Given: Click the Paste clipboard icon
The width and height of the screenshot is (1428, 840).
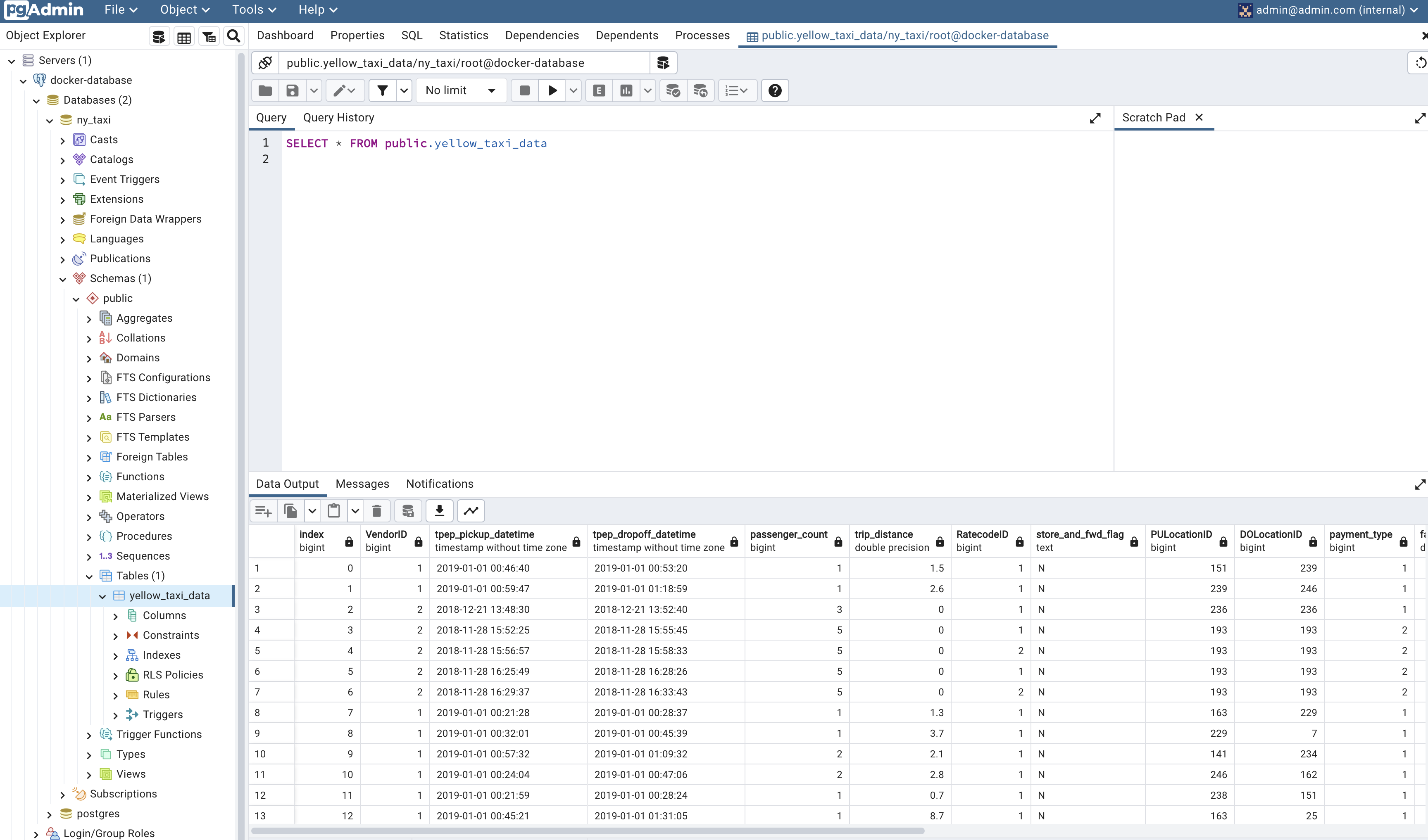Looking at the screenshot, I should 334,511.
